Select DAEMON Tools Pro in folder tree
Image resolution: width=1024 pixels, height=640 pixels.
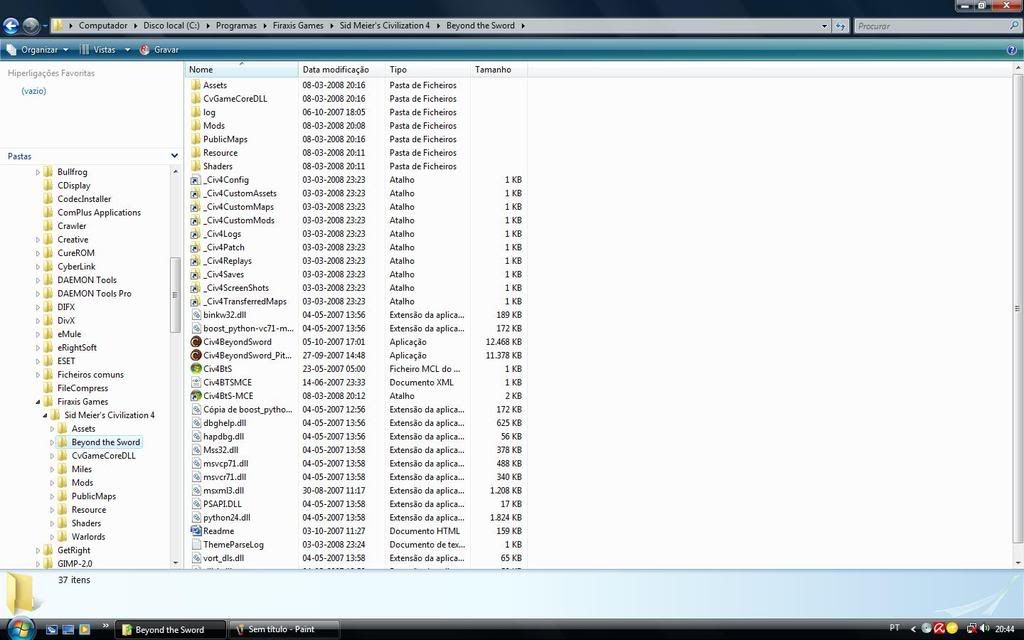94,293
